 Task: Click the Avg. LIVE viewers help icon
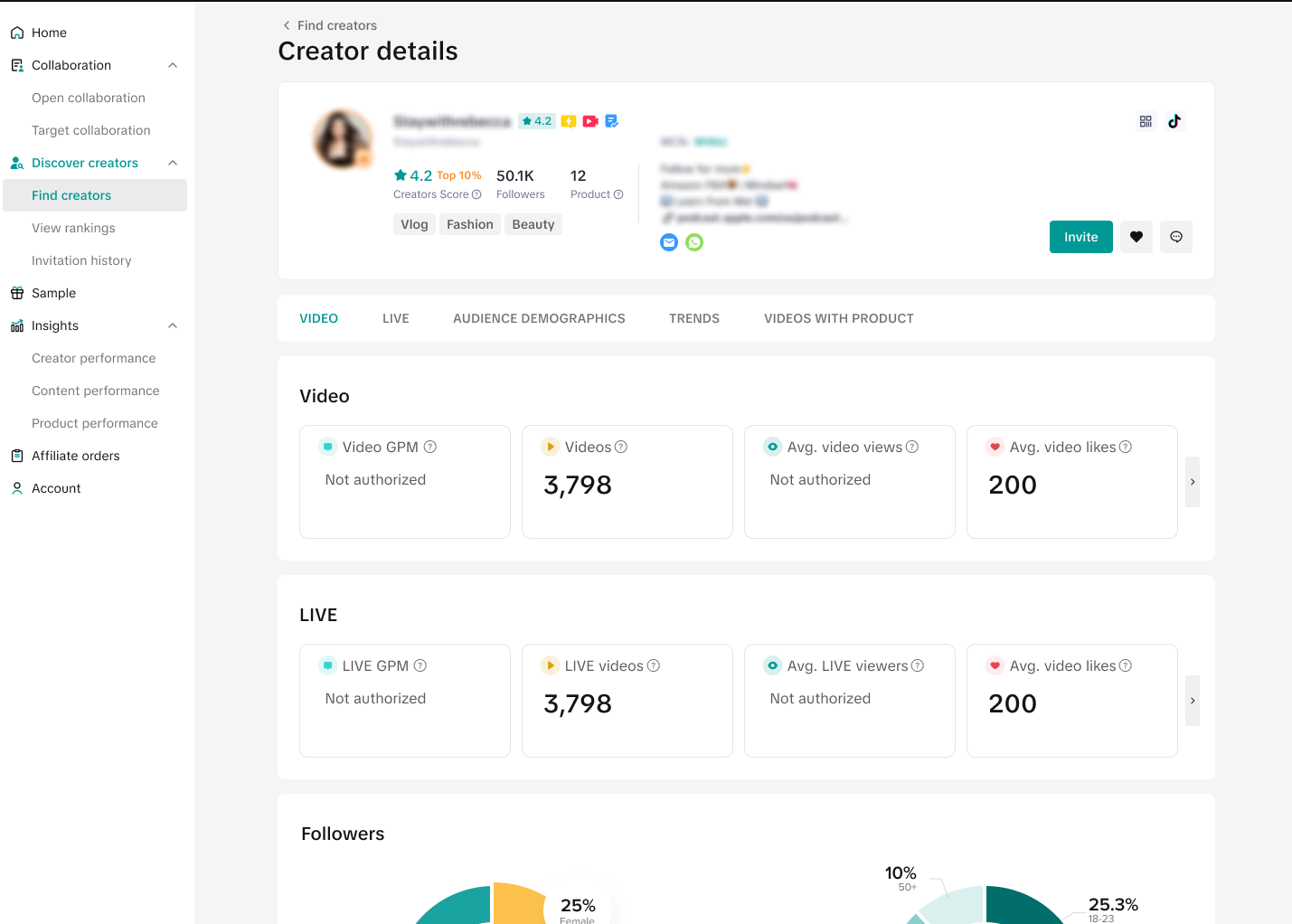918,665
